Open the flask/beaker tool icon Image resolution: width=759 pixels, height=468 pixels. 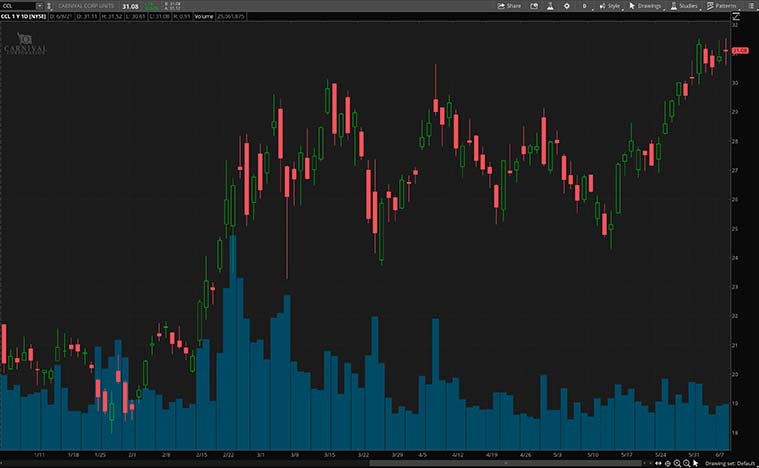click(x=549, y=5)
